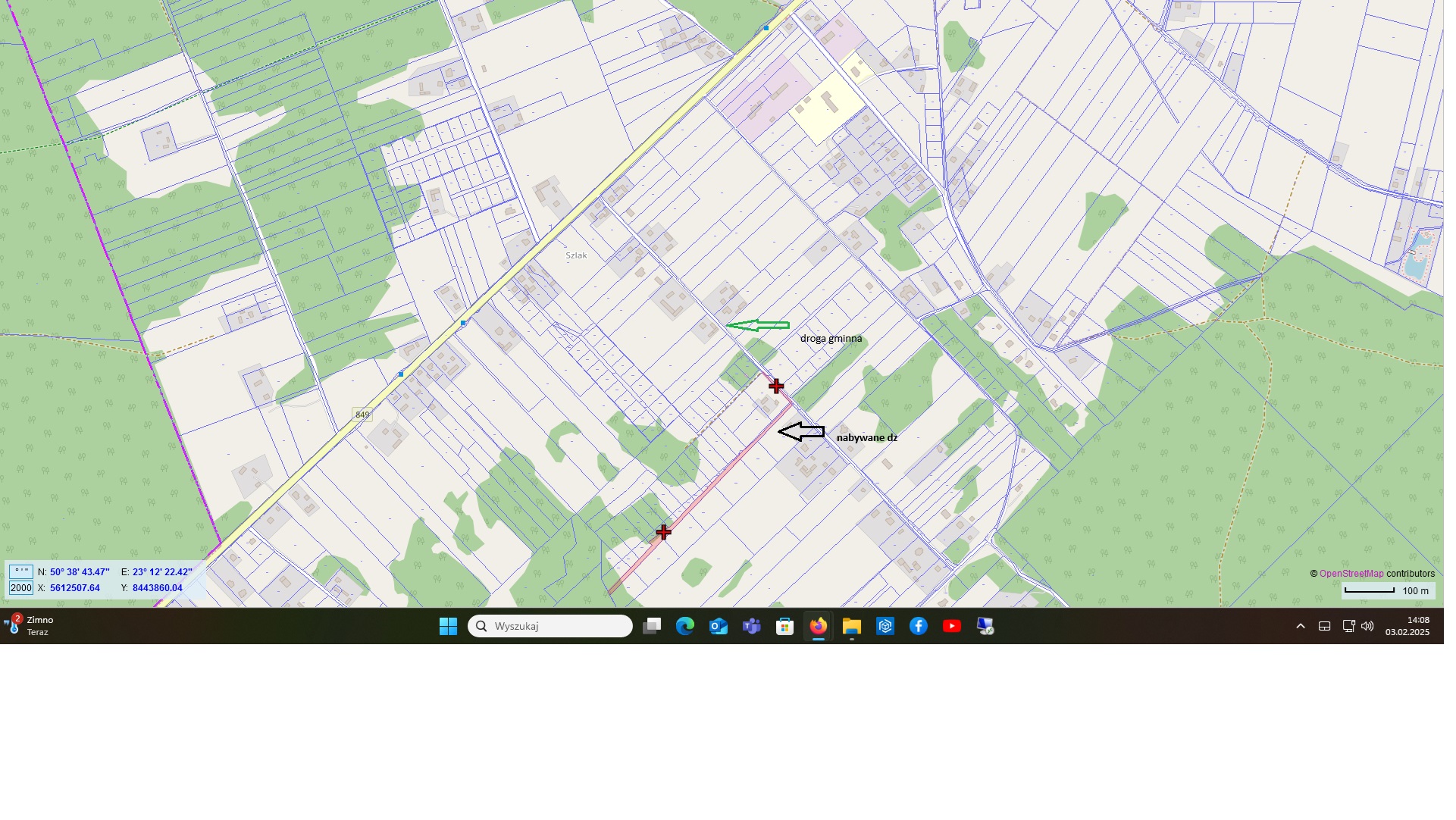The image size is (1456, 820).
Task: Open the volume control in the tray
Action: pos(1367,627)
